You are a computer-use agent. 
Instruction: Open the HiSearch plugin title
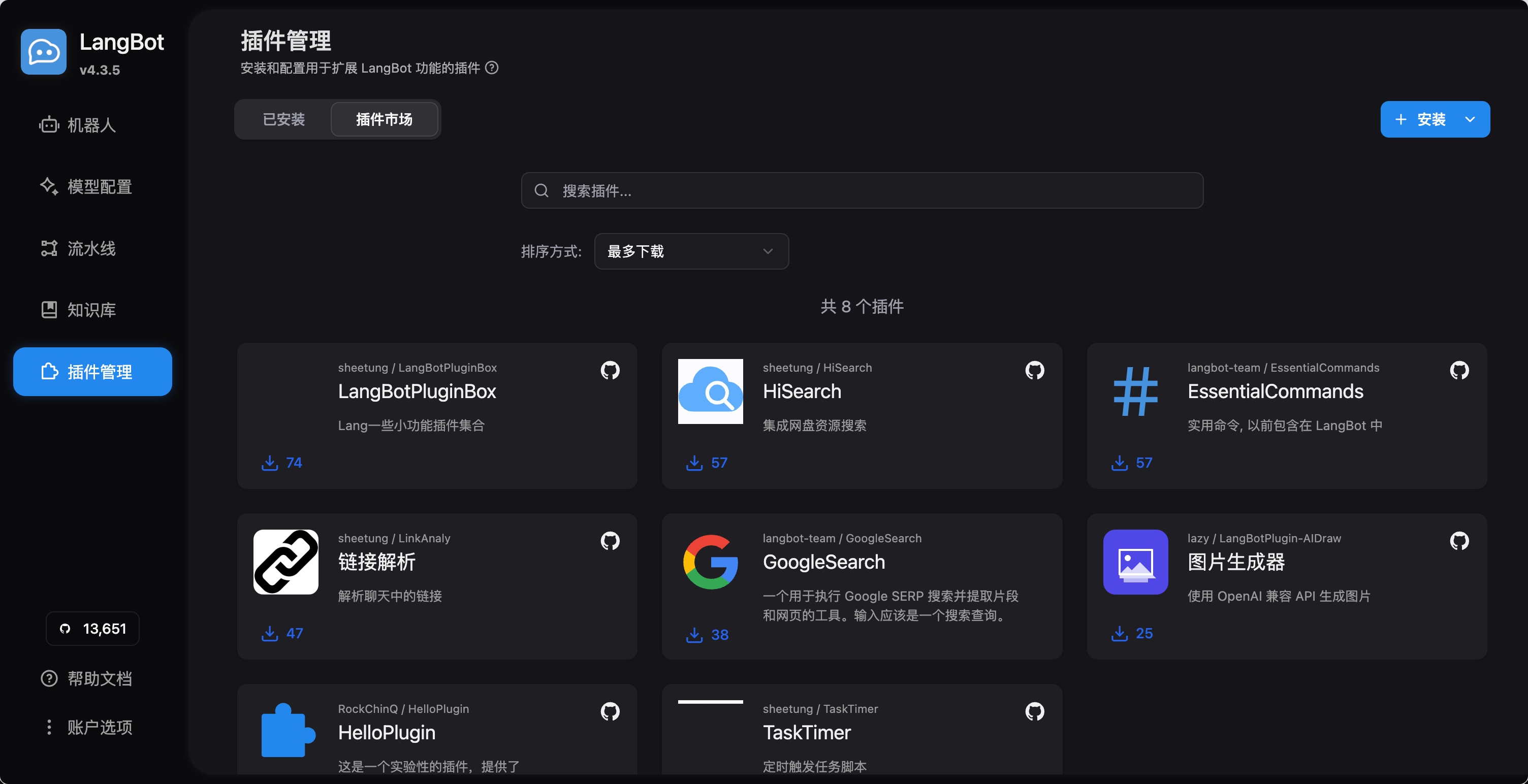click(x=802, y=391)
